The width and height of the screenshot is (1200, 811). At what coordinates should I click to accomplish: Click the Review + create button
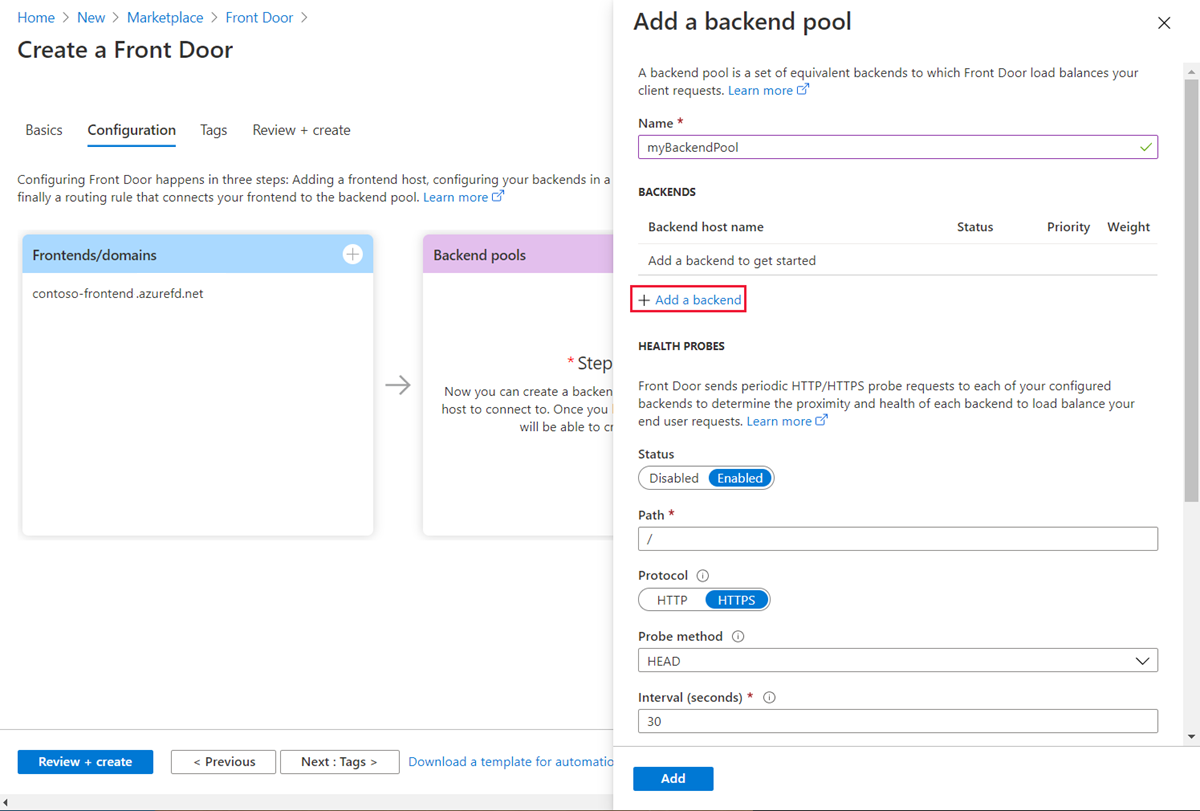[x=85, y=761]
